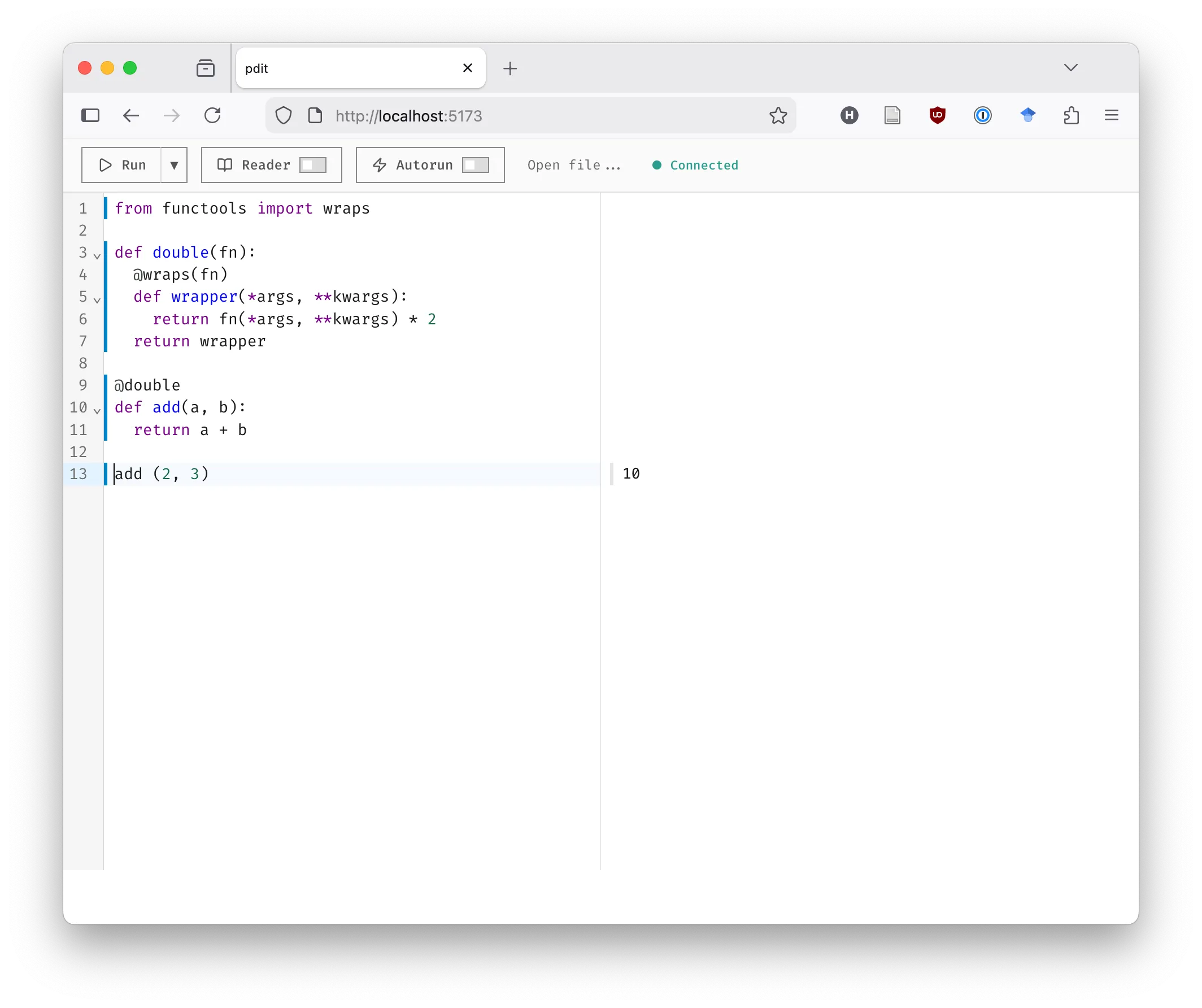Screen dimensions: 1202x1008
Task: Click the Open file button
Action: [x=573, y=165]
